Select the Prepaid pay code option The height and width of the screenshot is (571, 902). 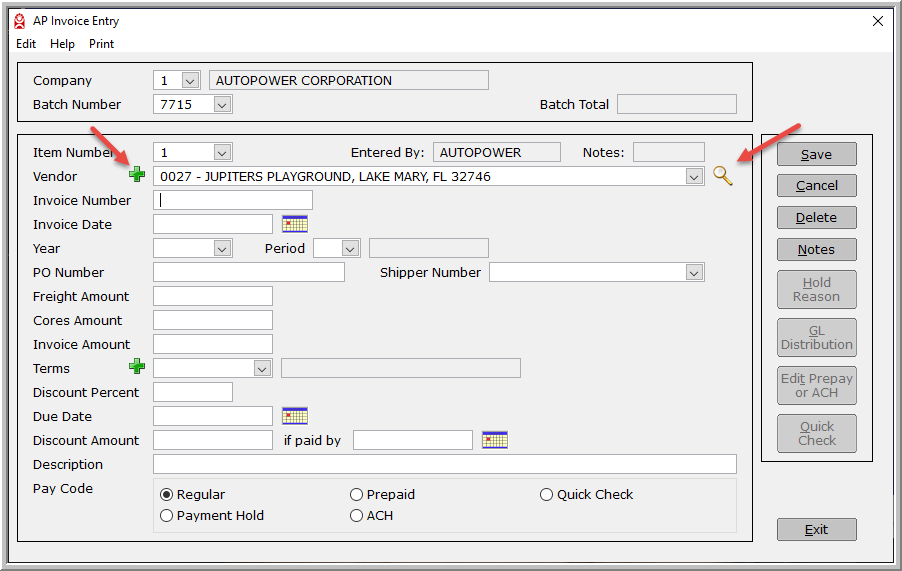[357, 494]
